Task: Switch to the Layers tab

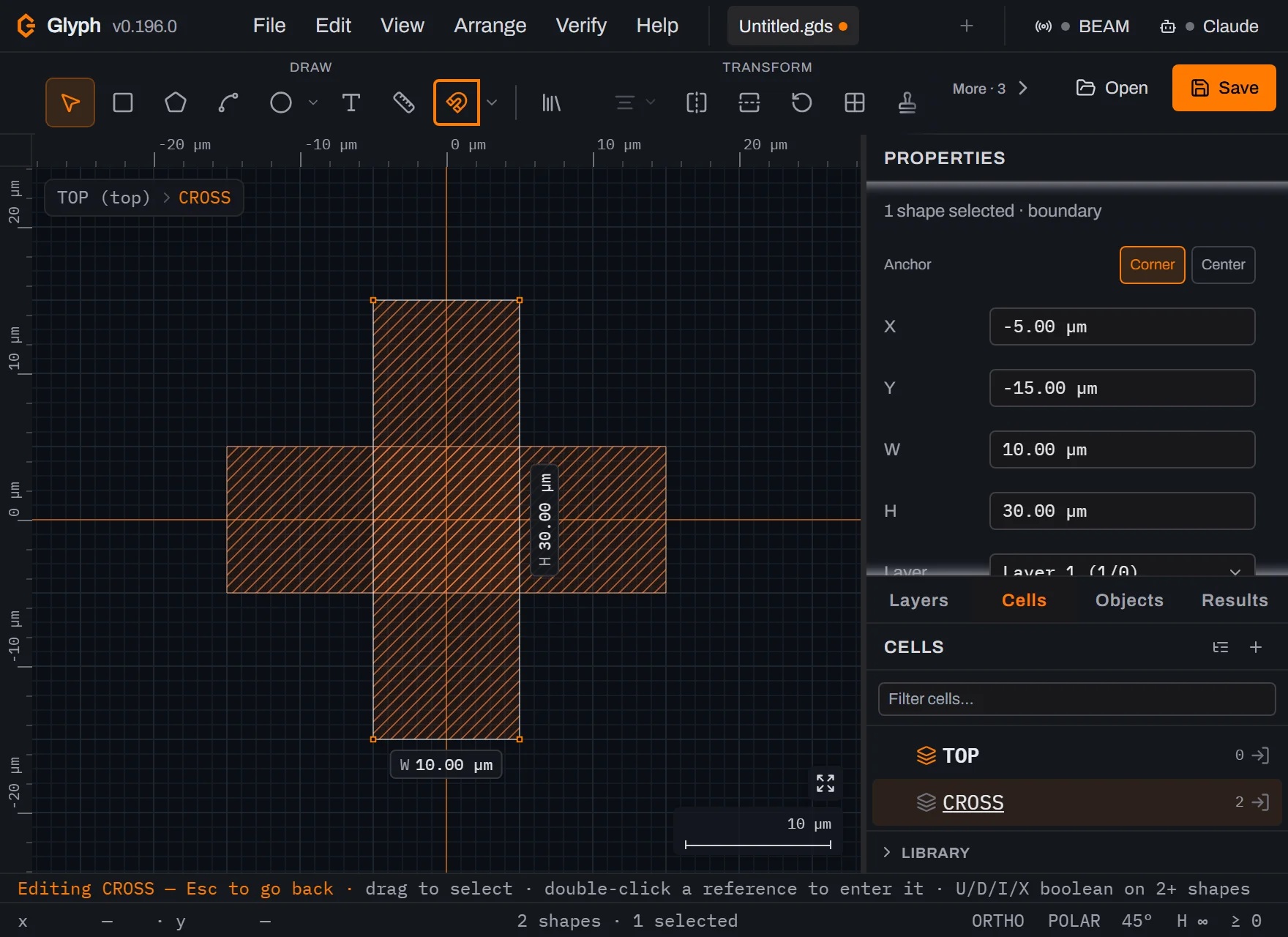Action: 918,600
